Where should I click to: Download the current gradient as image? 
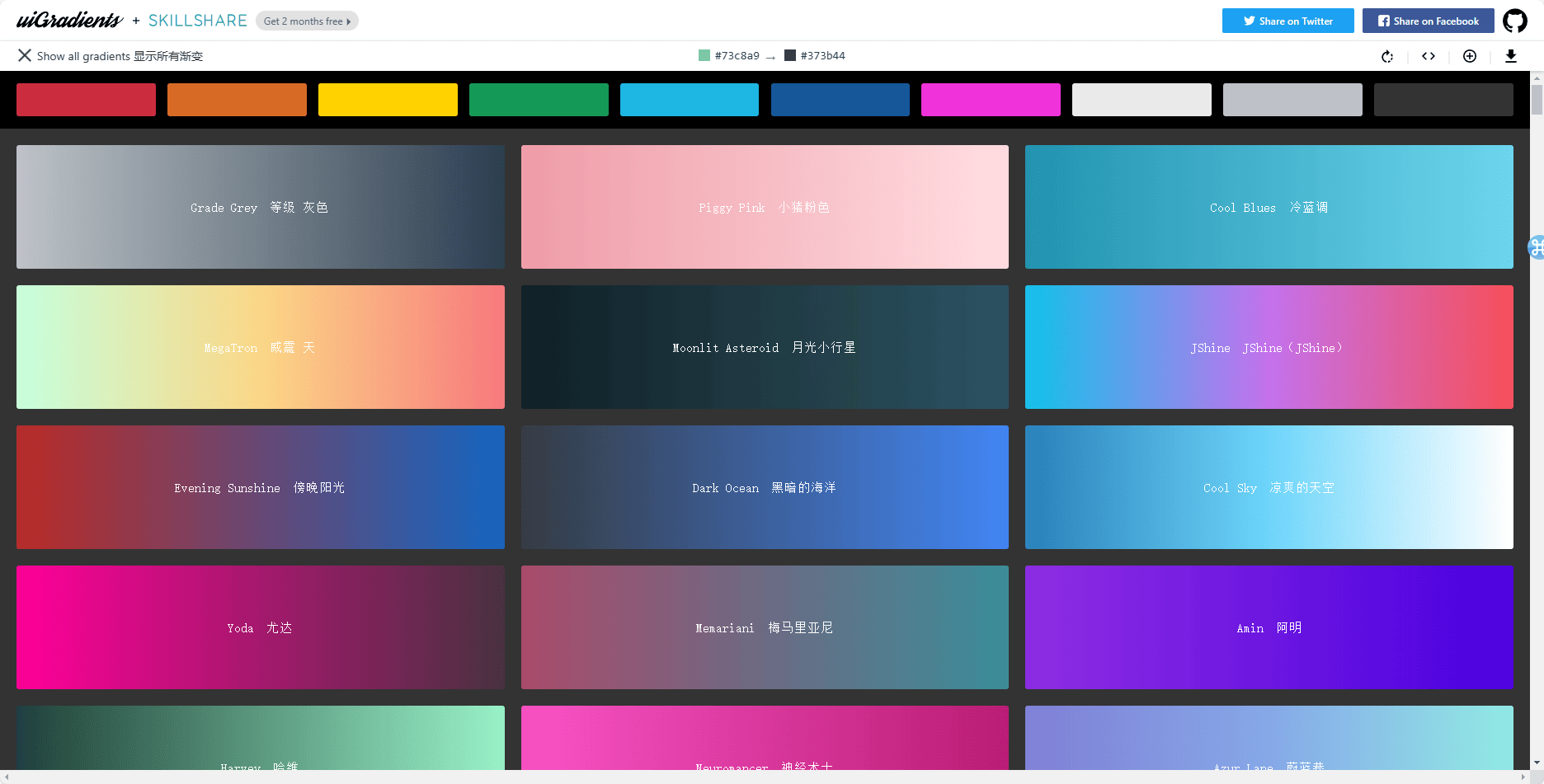(1511, 56)
